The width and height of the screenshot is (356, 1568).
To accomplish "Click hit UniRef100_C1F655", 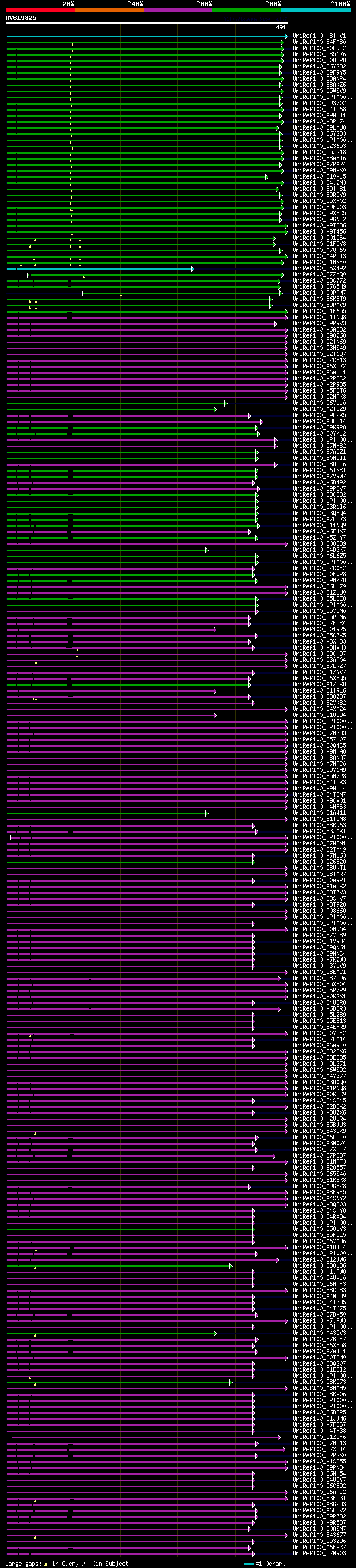I will pyautogui.click(x=319, y=311).
